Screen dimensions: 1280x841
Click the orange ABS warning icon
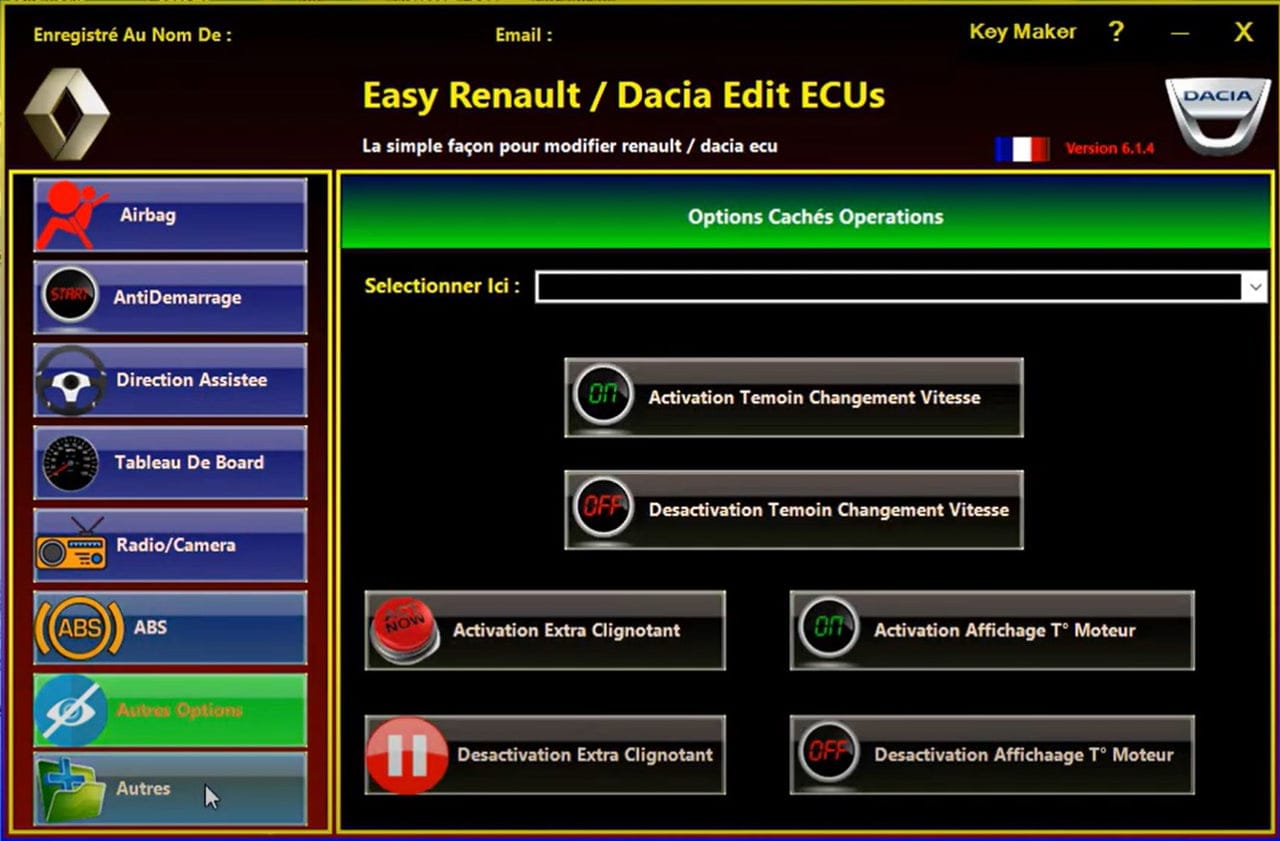click(79, 628)
